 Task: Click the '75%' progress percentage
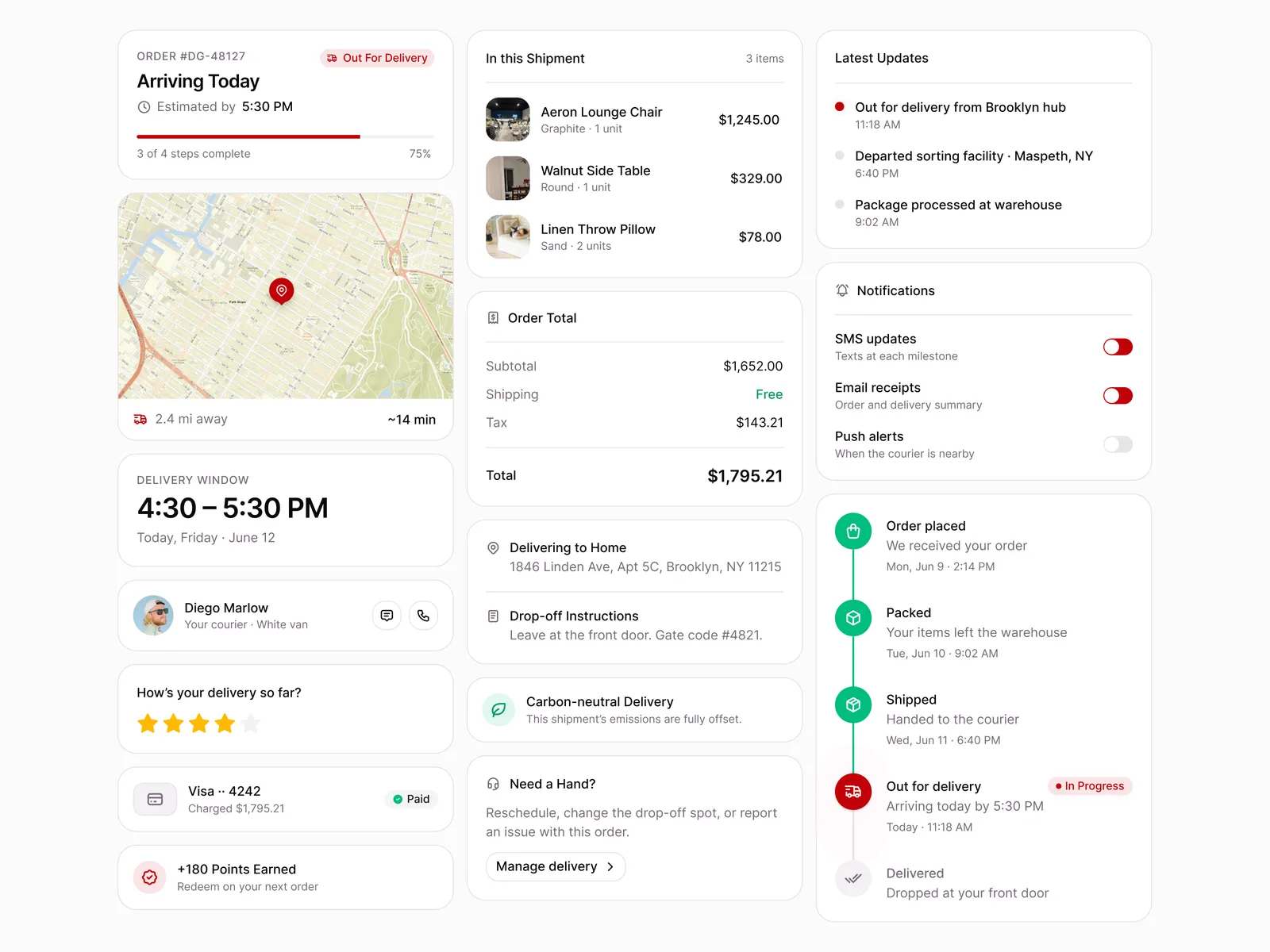point(420,154)
